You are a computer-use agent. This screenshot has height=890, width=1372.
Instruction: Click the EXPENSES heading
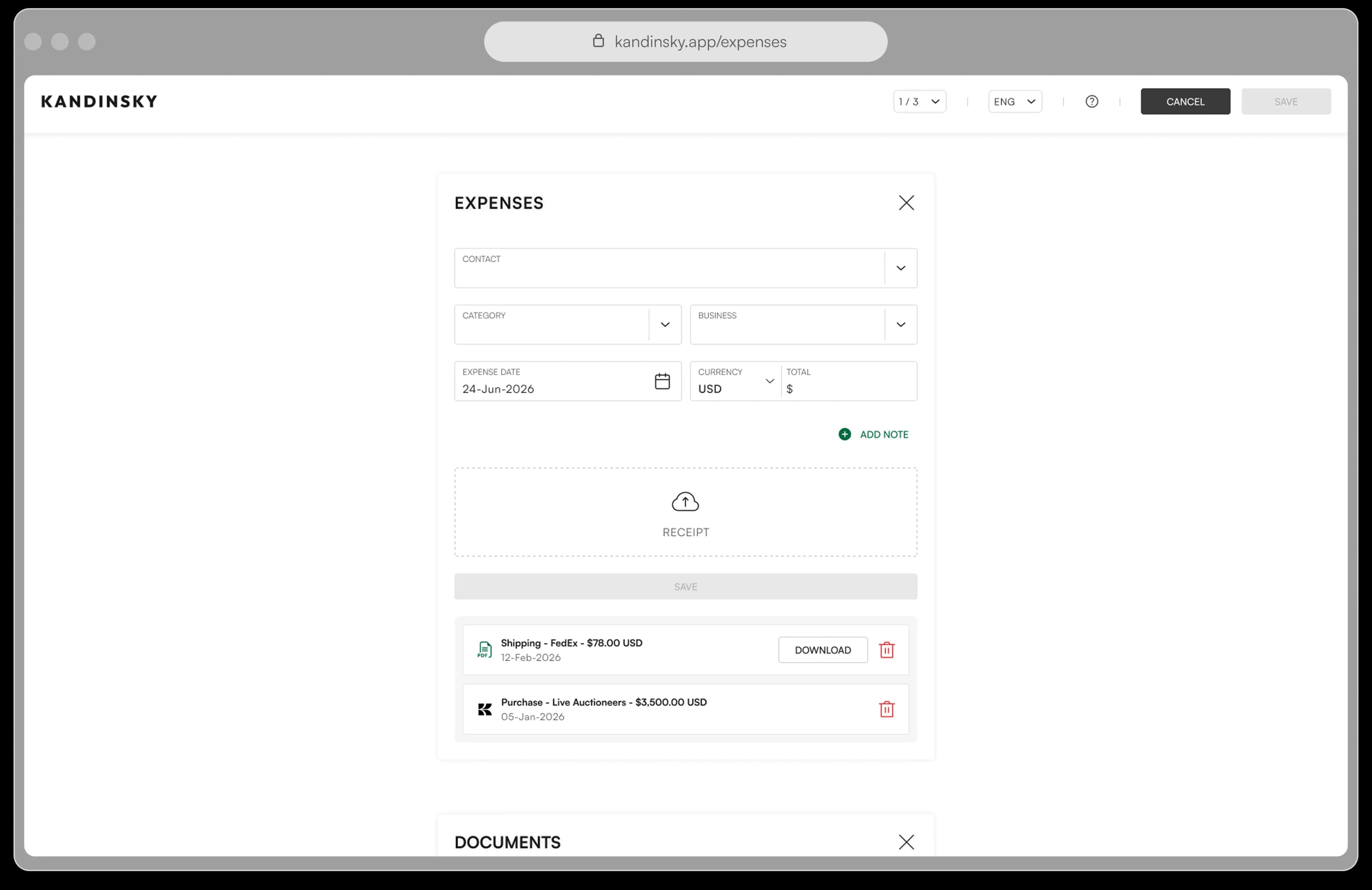tap(499, 203)
